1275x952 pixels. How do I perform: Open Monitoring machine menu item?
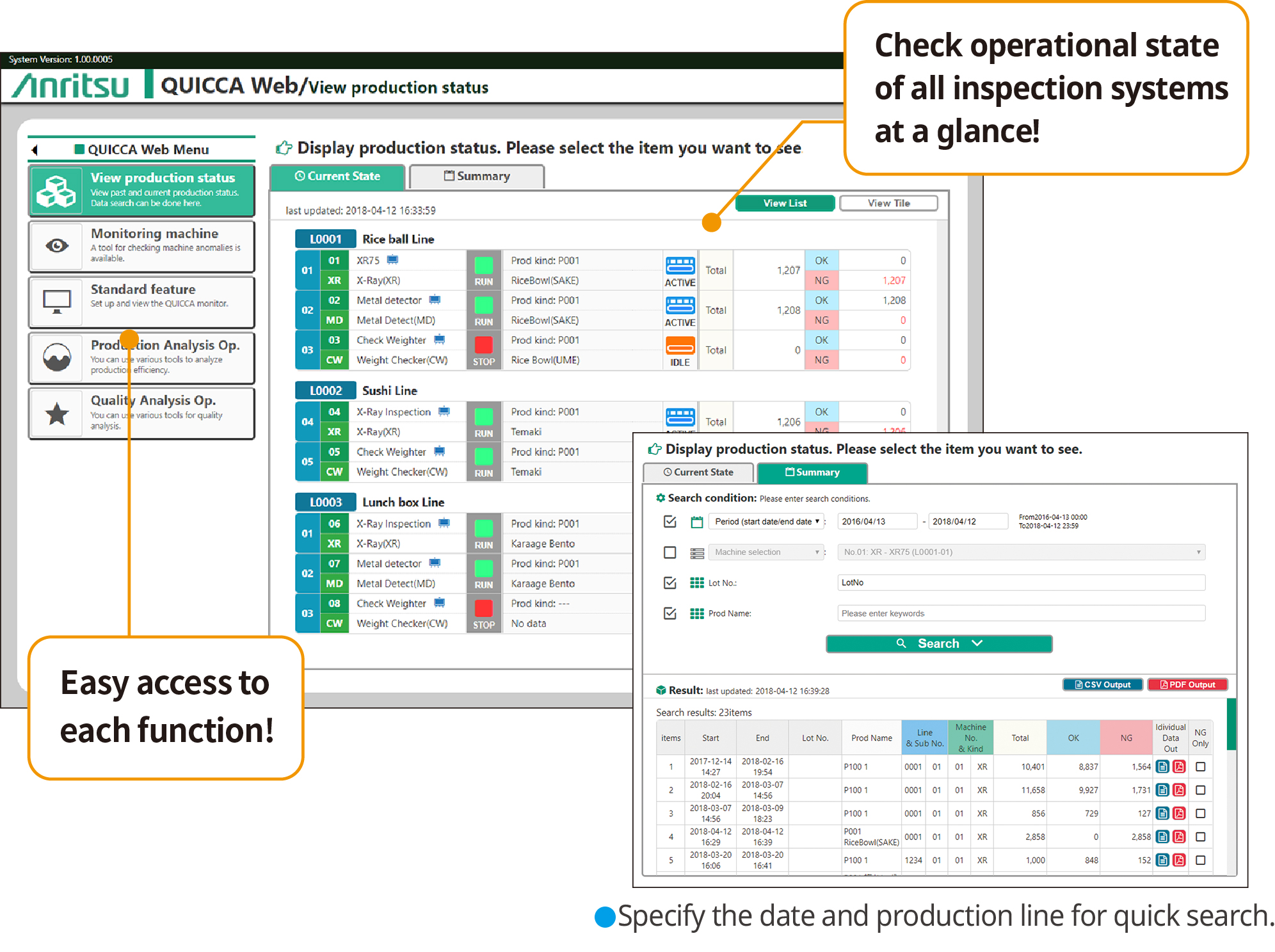click(x=141, y=246)
